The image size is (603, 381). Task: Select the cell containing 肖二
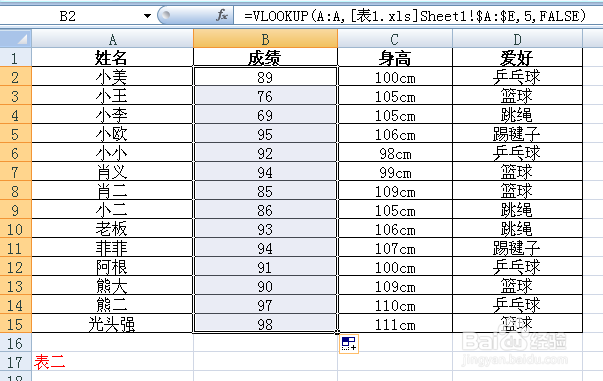tap(112, 190)
